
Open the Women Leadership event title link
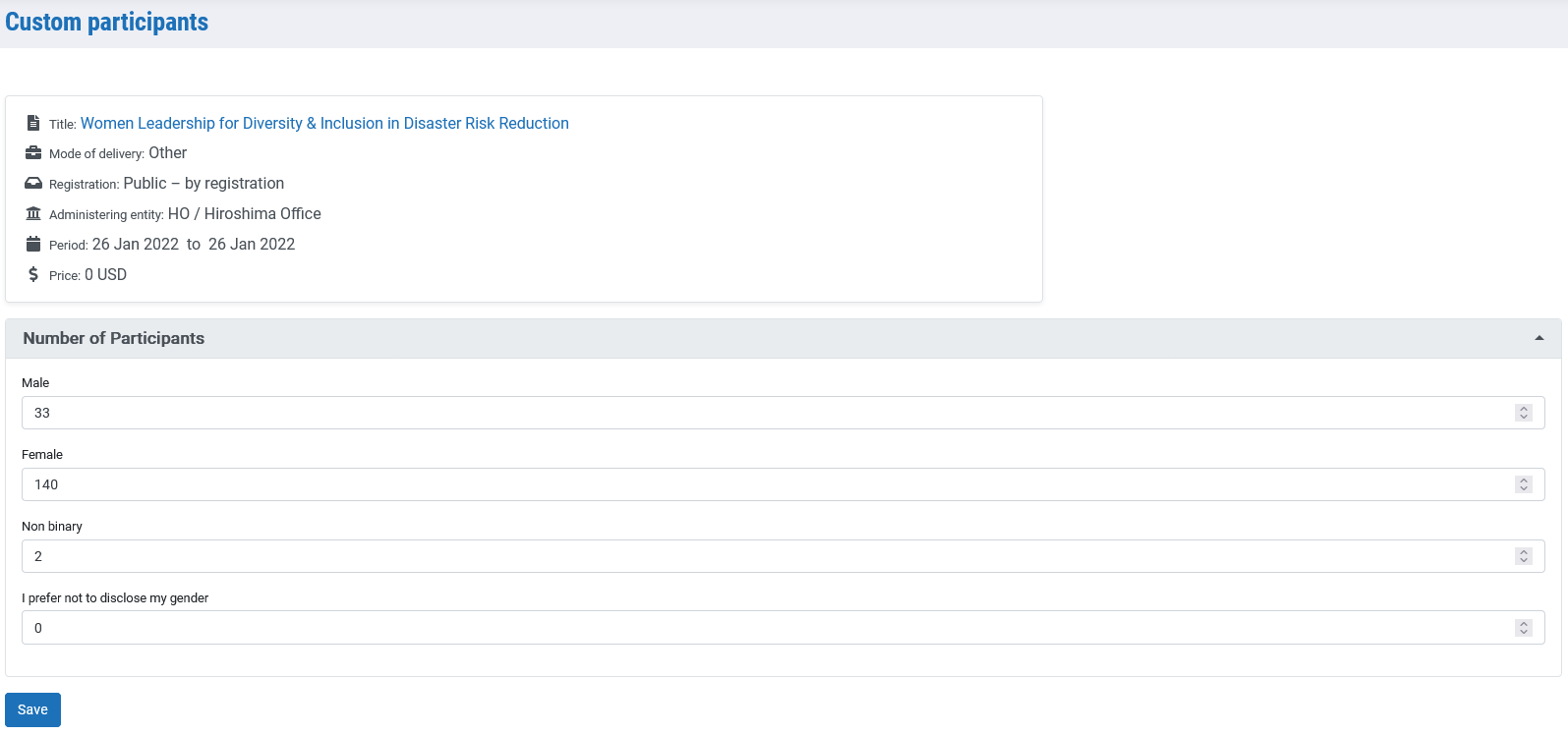coord(324,123)
